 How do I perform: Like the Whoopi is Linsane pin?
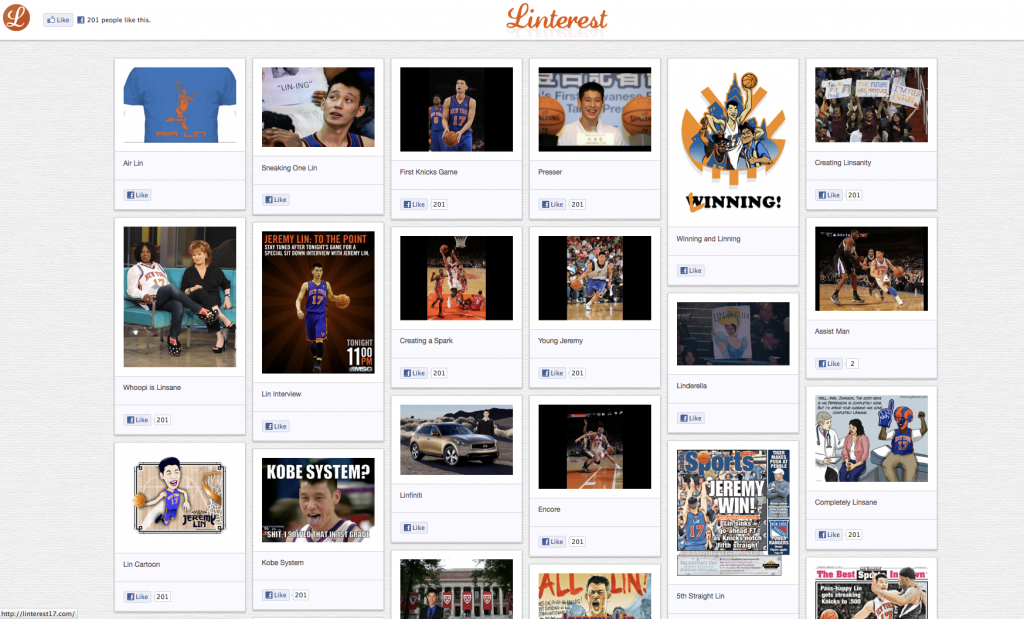point(137,420)
